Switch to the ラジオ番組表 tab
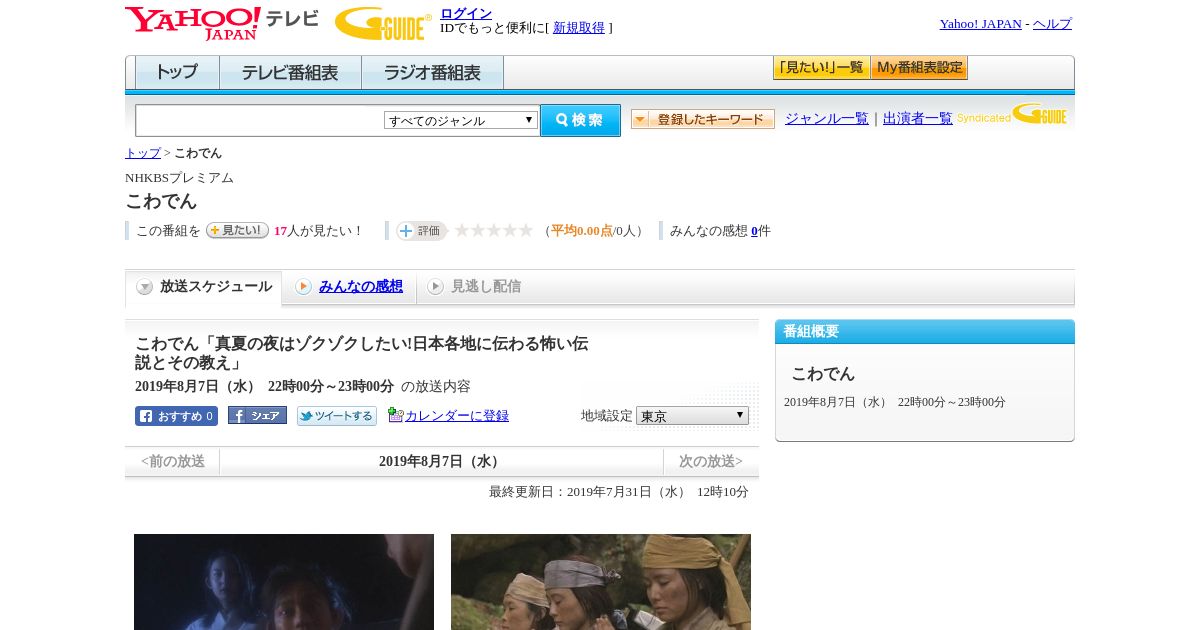 (432, 73)
